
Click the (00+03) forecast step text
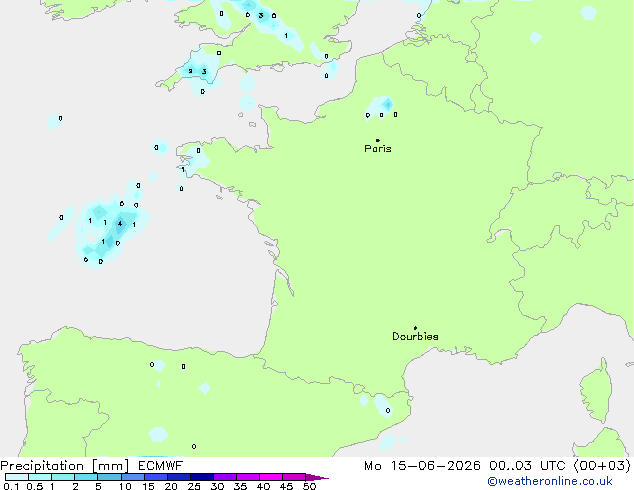click(602, 466)
